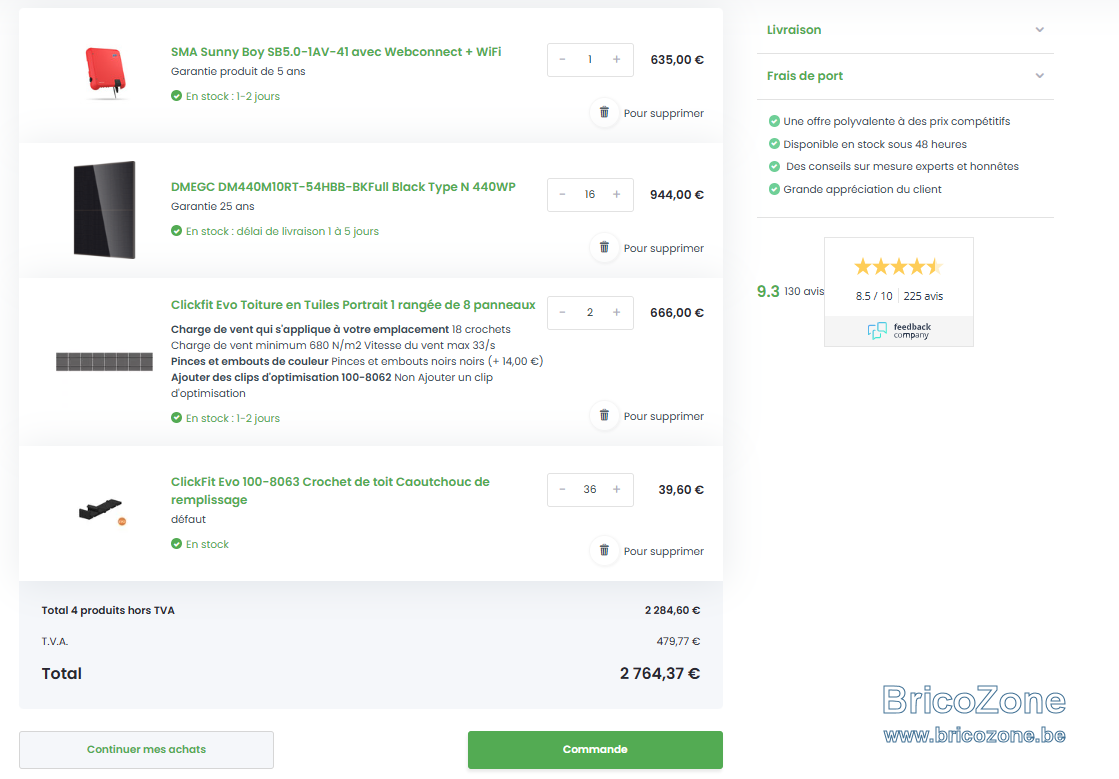Click 'Grande appréciation du client' text
1119x779 pixels.
(862, 189)
